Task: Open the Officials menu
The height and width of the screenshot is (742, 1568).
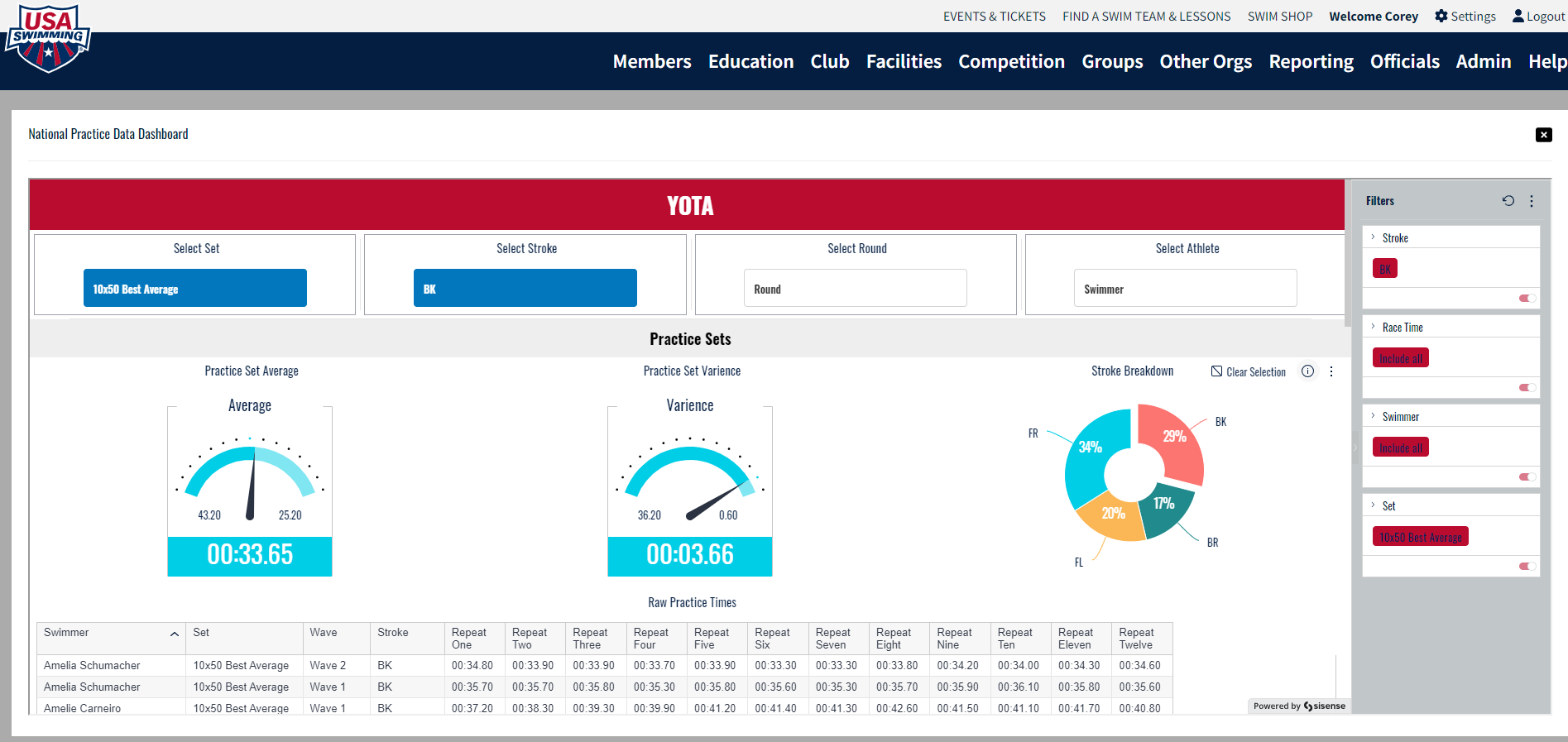Action: pyautogui.click(x=1405, y=61)
